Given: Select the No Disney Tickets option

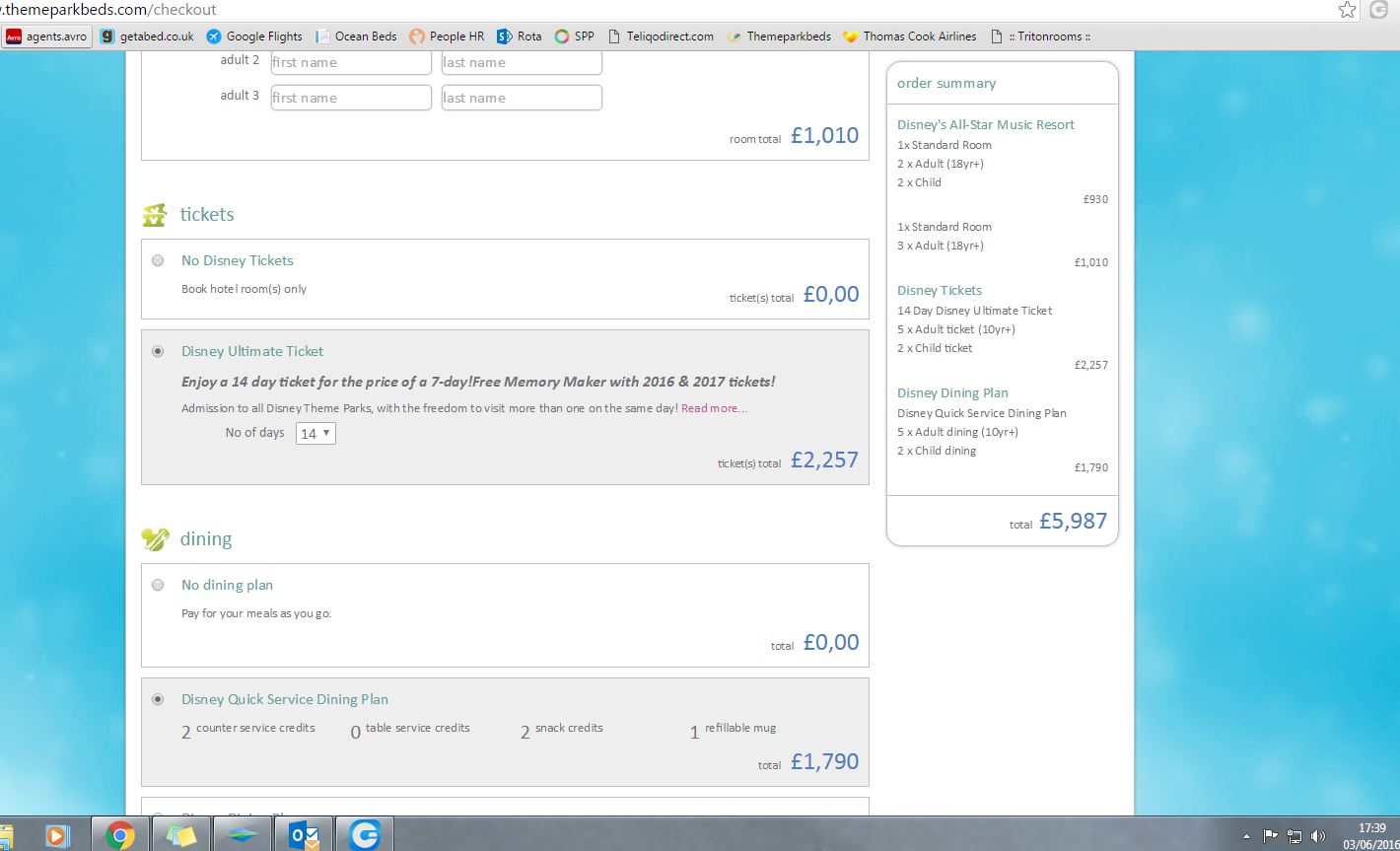Looking at the screenshot, I should coord(158,261).
